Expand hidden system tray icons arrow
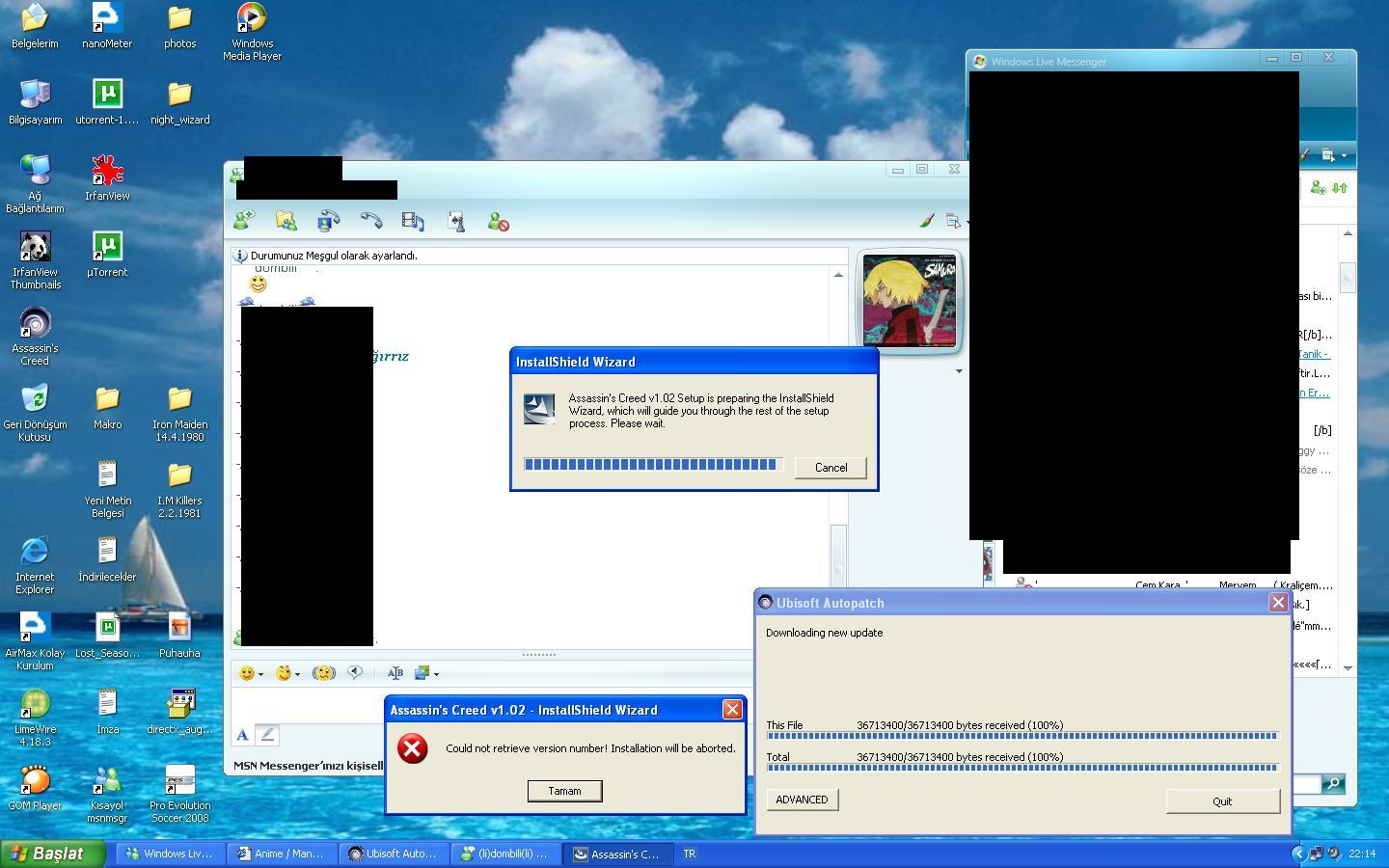1389x868 pixels. pyautogui.click(x=1297, y=854)
